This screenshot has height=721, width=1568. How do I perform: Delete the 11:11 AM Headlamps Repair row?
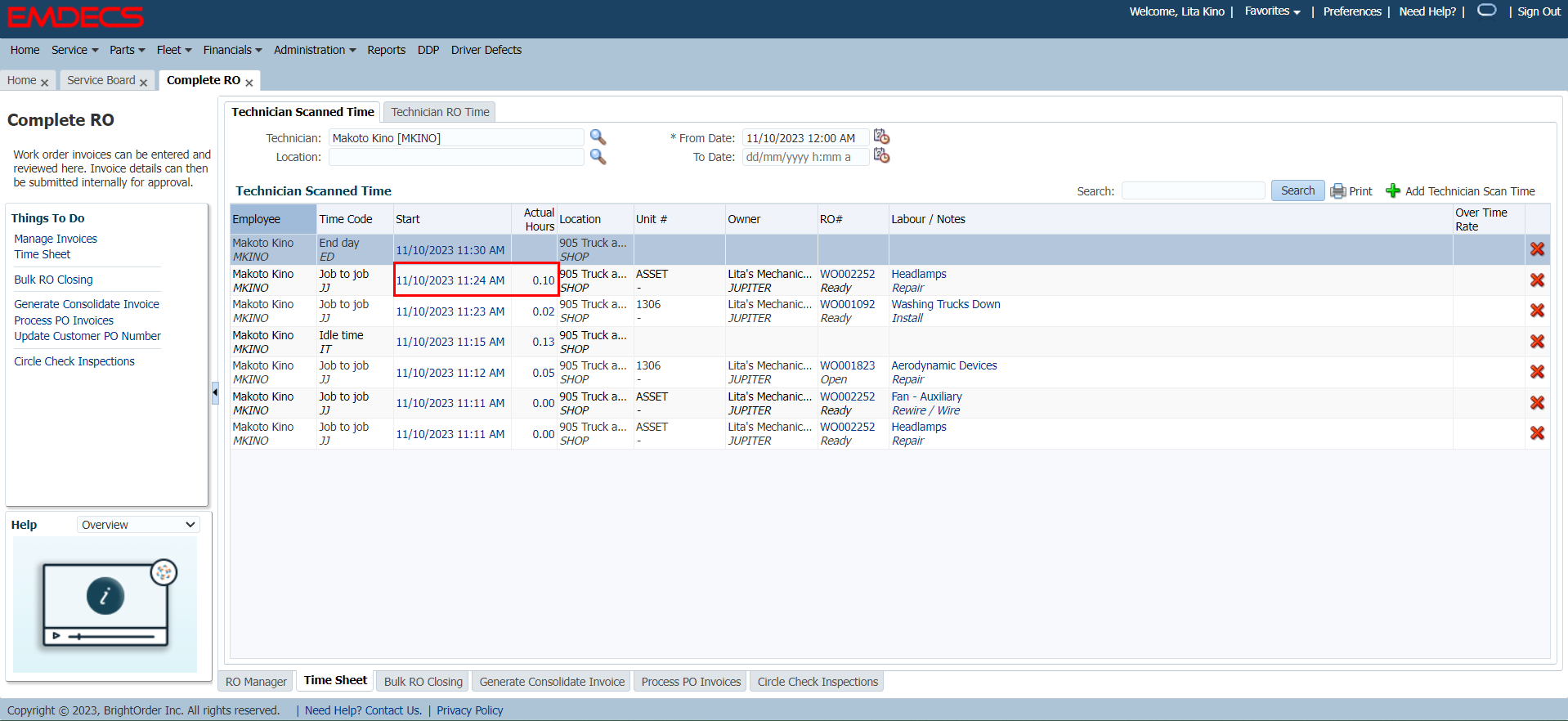[1537, 433]
